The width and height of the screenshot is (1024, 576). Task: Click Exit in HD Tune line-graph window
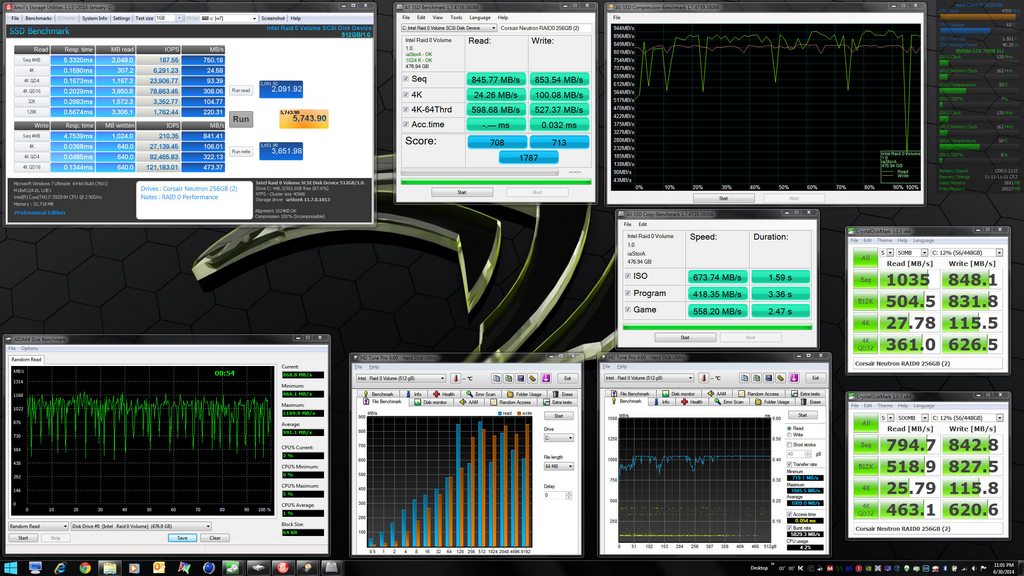(x=815, y=377)
